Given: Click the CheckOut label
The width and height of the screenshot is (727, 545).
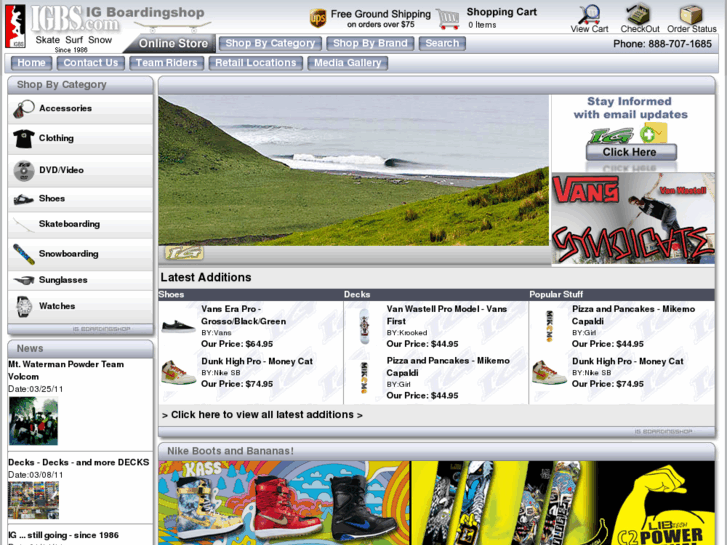Looking at the screenshot, I should tap(640, 29).
